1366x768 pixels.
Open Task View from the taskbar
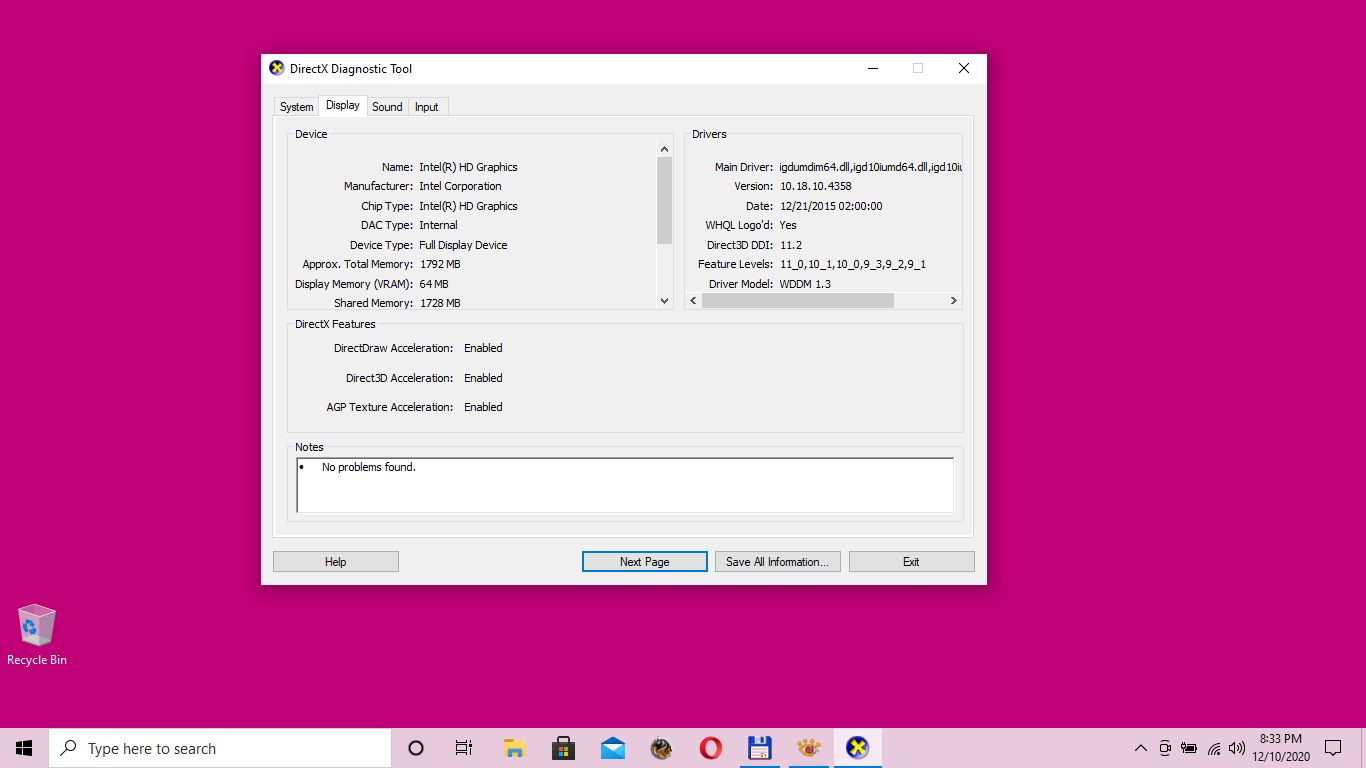click(x=464, y=748)
